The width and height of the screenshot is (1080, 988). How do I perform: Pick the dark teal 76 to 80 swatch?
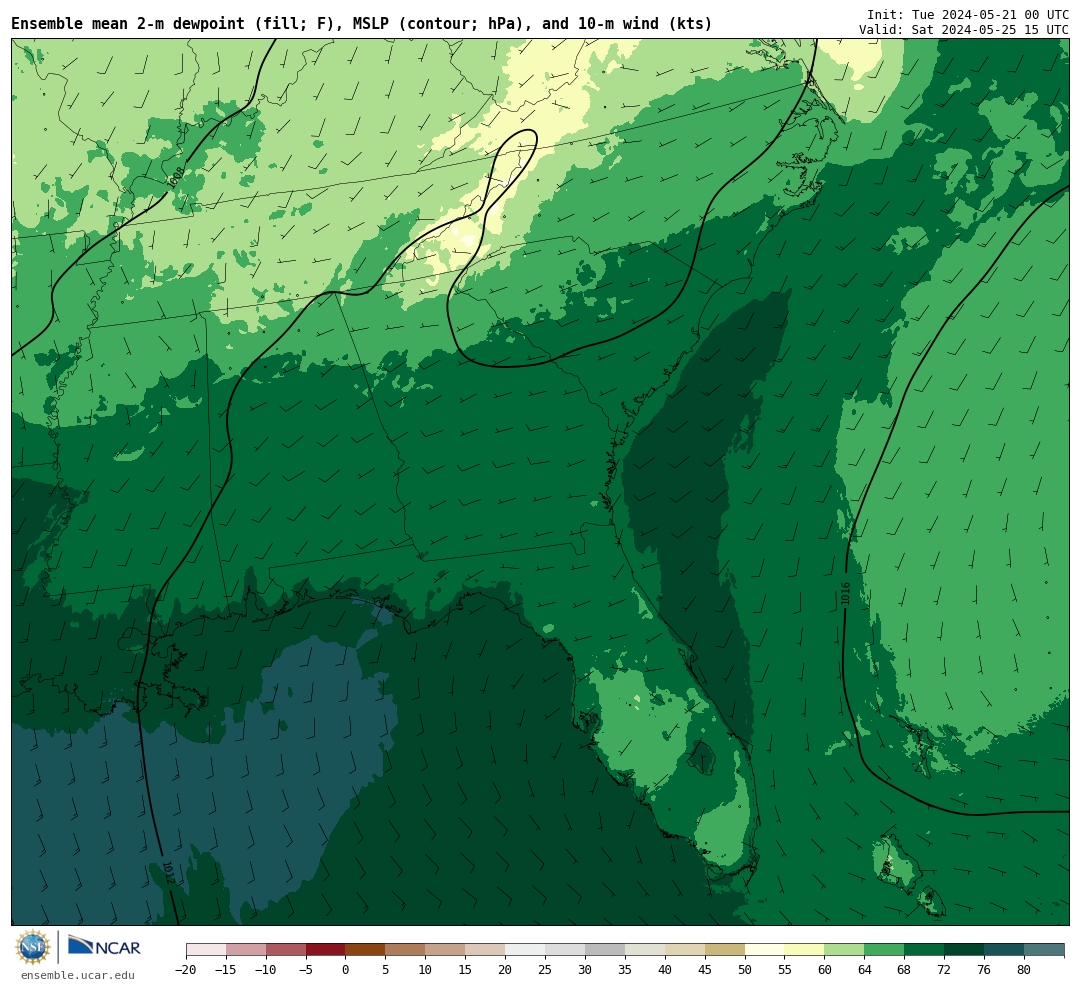click(x=1004, y=950)
